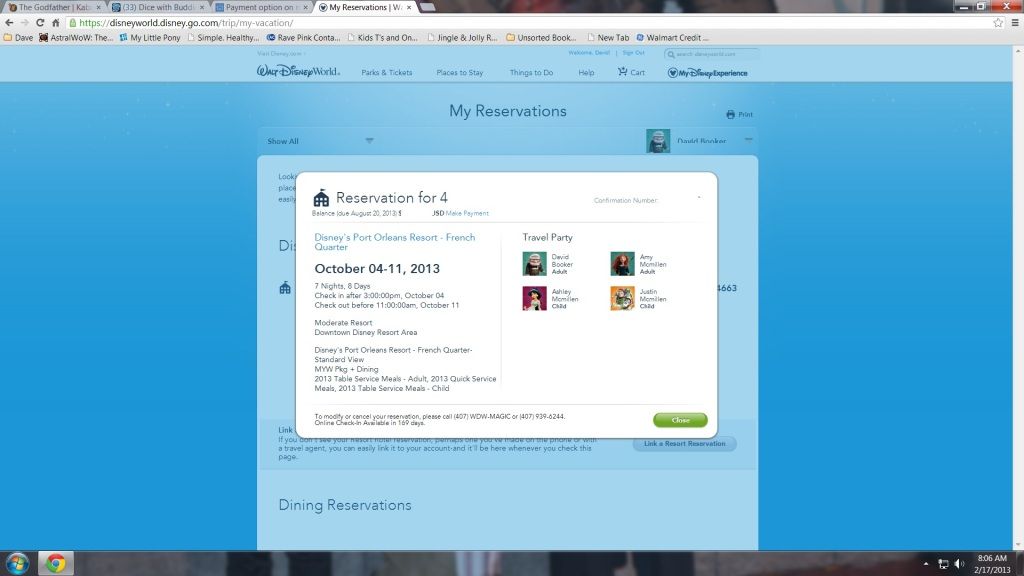
Task: Switch to the Payment option tab
Action: tap(261, 7)
